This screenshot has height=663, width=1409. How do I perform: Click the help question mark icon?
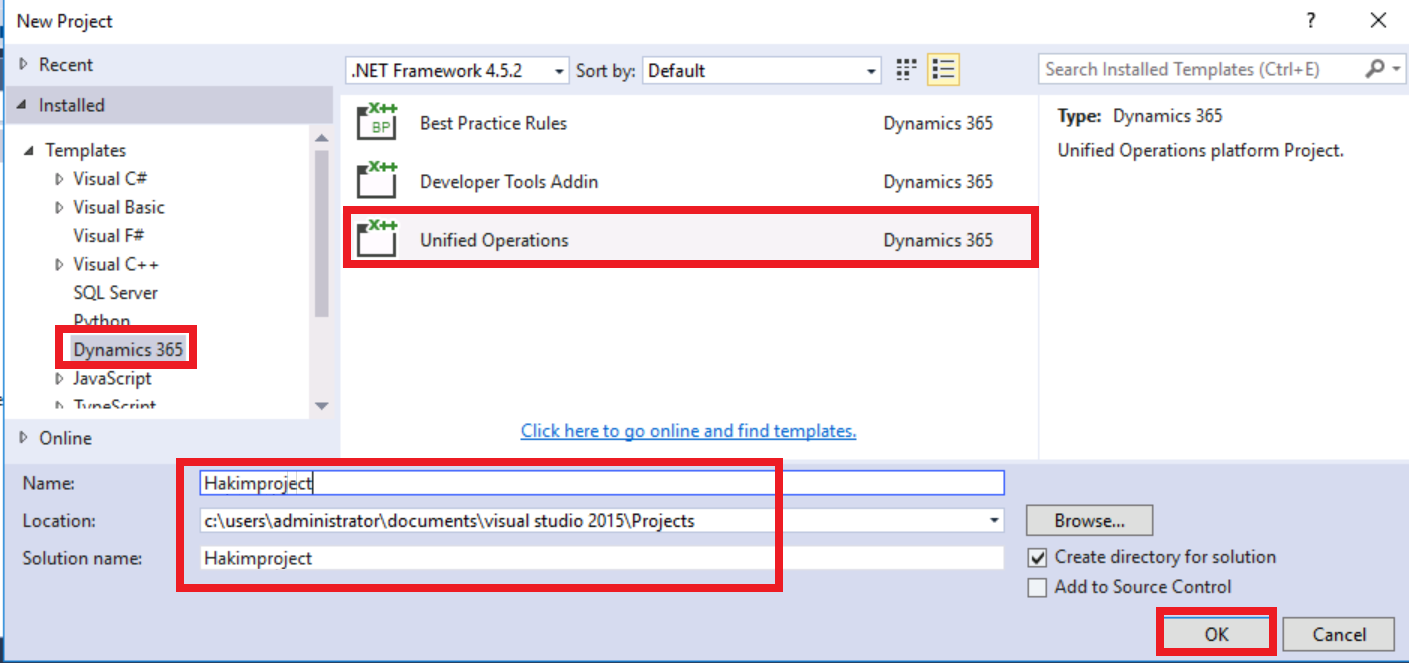pyautogui.click(x=1310, y=21)
